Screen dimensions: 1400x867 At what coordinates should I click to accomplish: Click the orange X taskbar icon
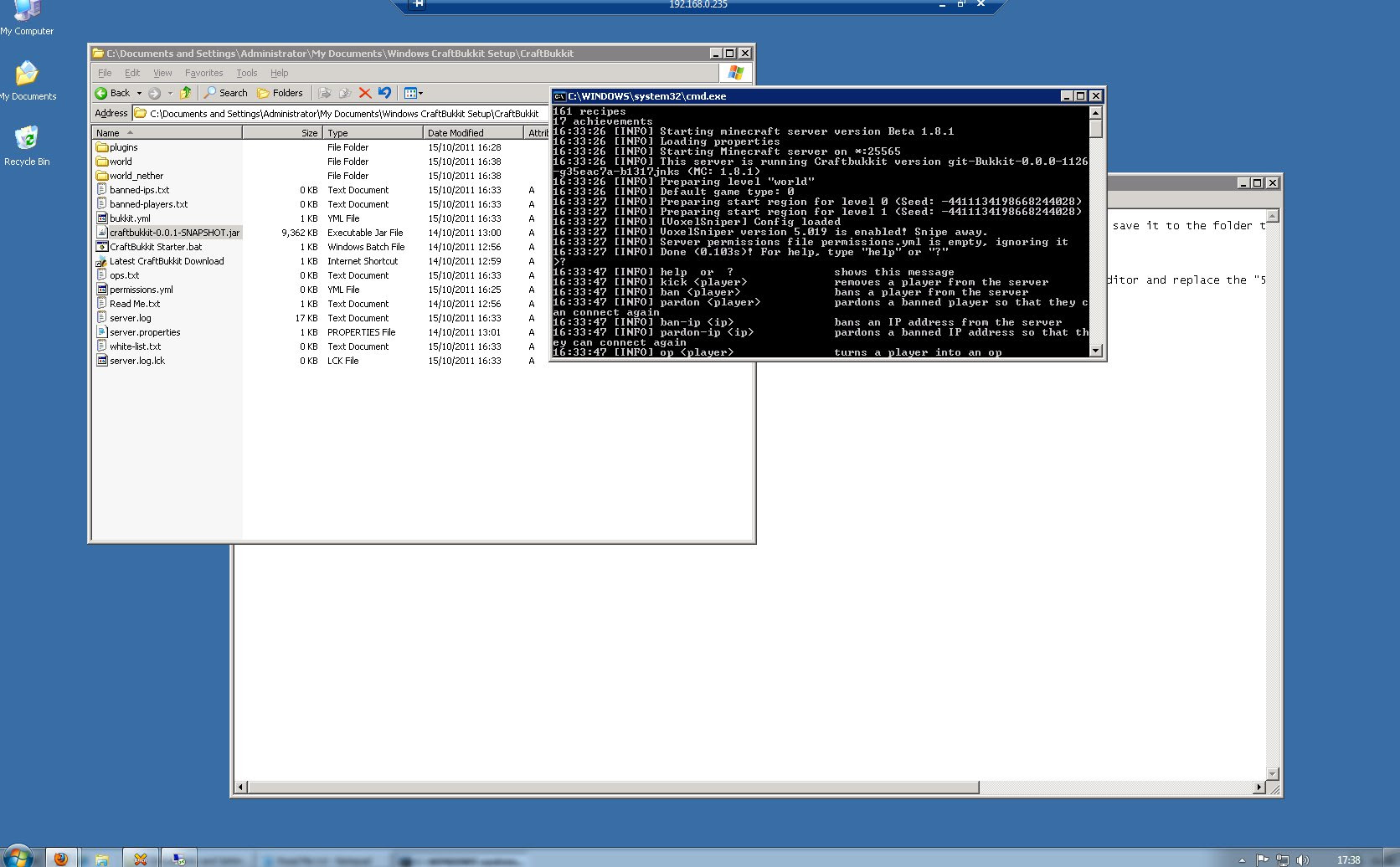coord(141,859)
